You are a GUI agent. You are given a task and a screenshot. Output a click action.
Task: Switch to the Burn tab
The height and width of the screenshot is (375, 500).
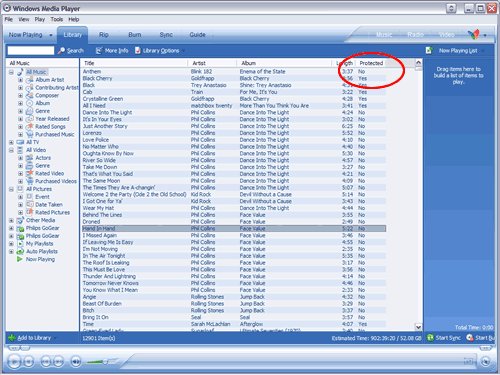[135, 35]
